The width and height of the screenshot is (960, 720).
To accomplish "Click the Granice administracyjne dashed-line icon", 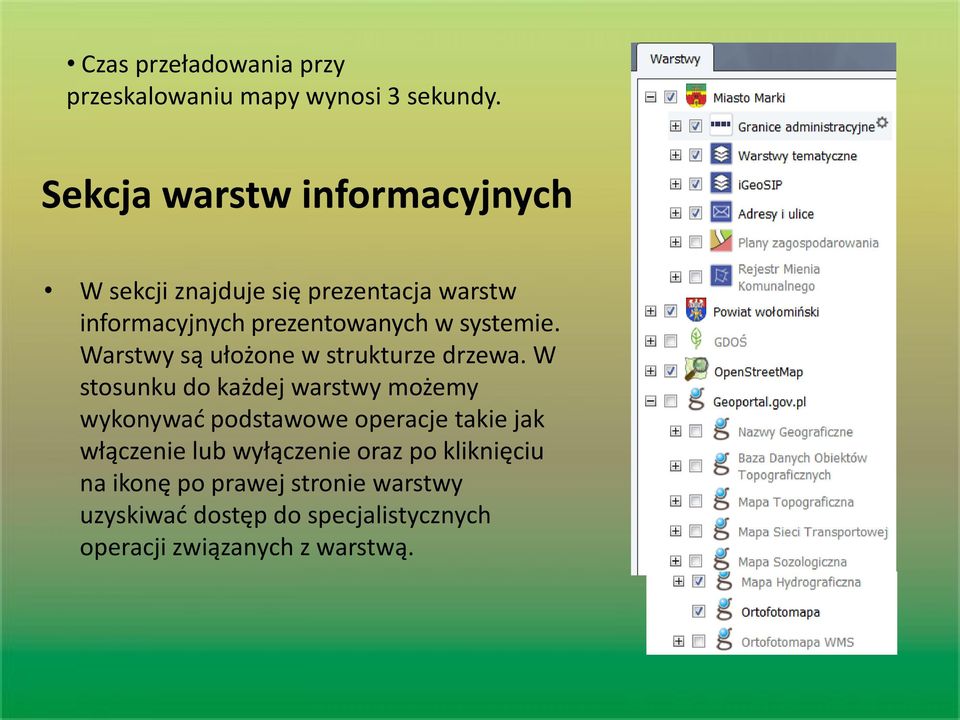I will coord(721,125).
